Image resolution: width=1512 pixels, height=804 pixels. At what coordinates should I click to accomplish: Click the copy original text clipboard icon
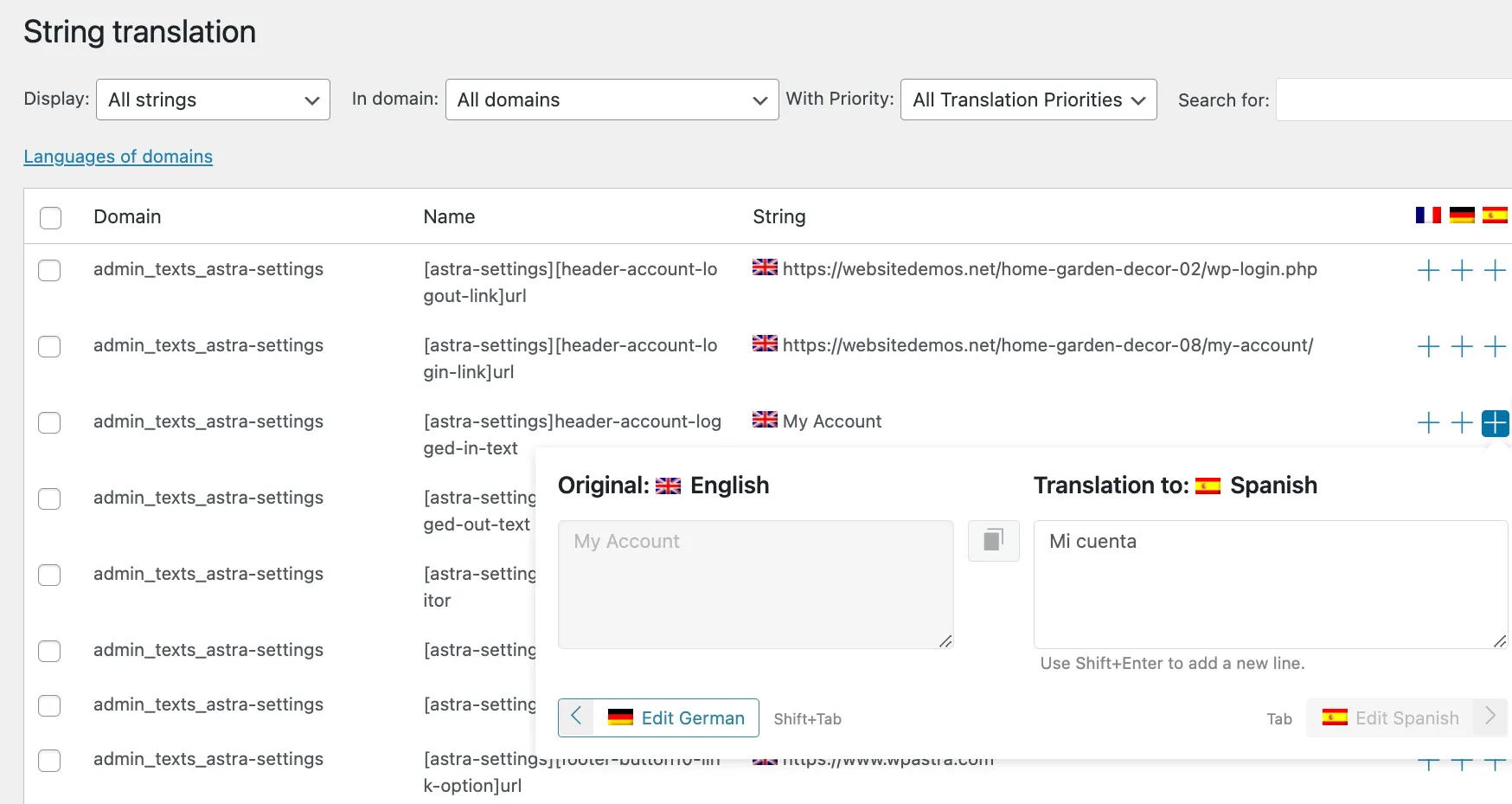click(x=993, y=541)
